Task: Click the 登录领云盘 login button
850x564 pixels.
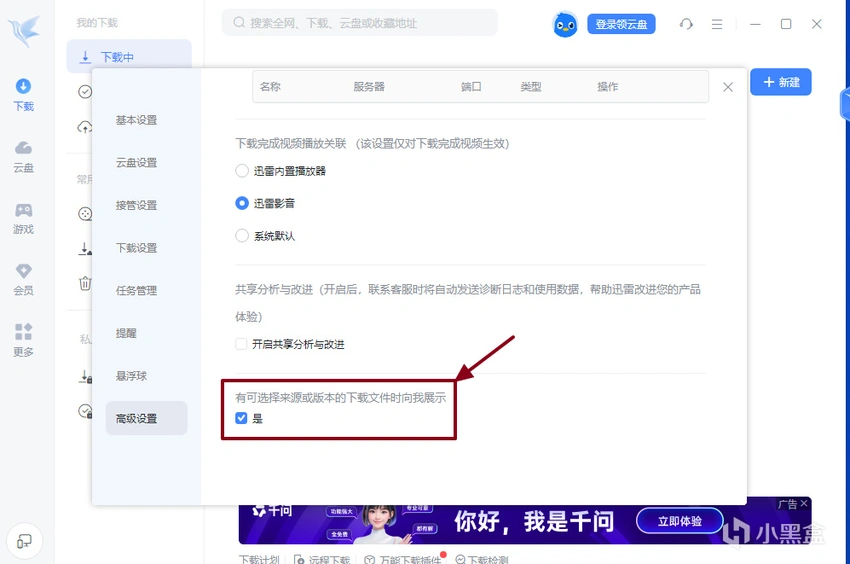Action: tap(621, 24)
